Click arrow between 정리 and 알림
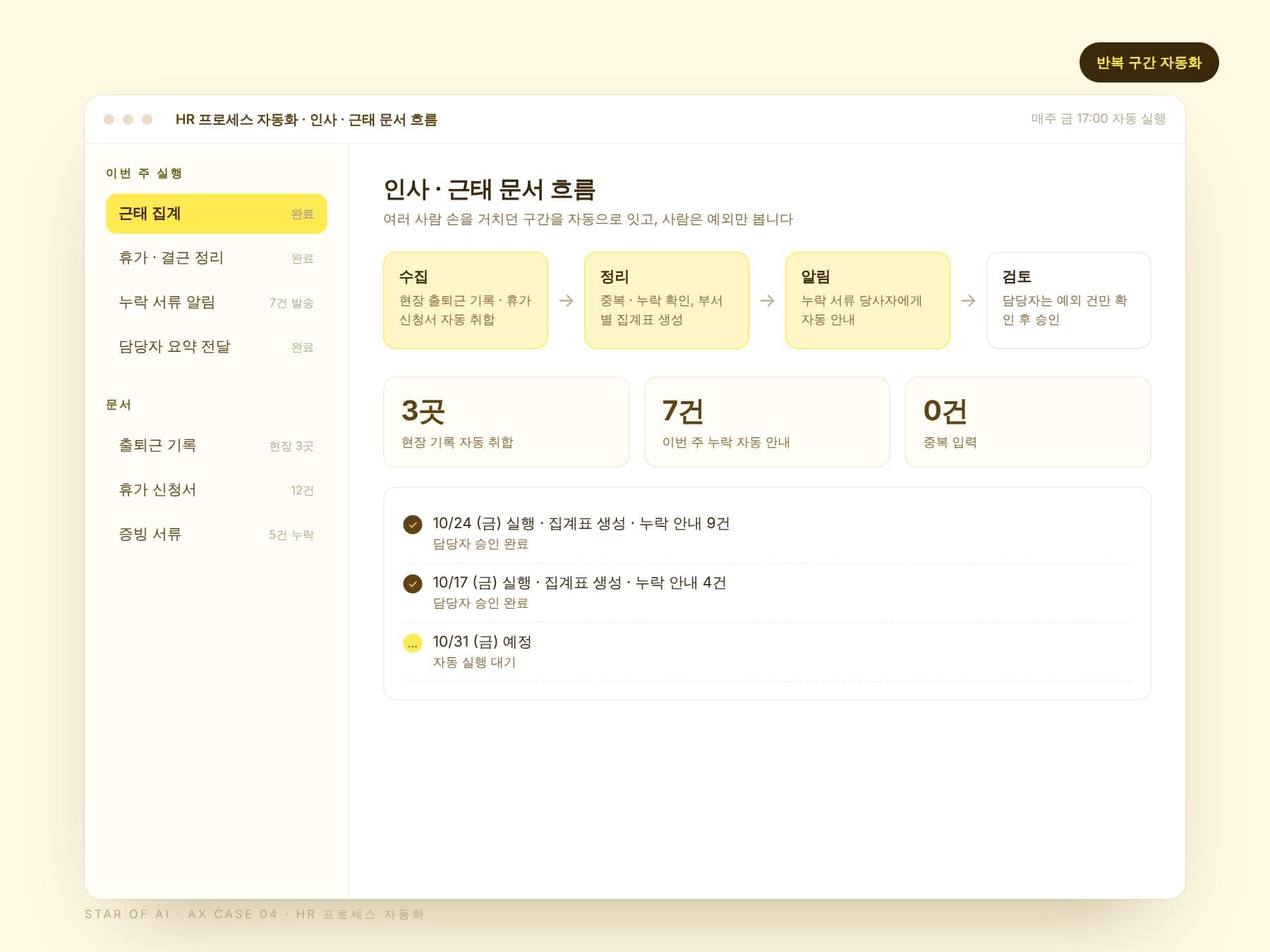The image size is (1270, 952). pyautogui.click(x=767, y=300)
